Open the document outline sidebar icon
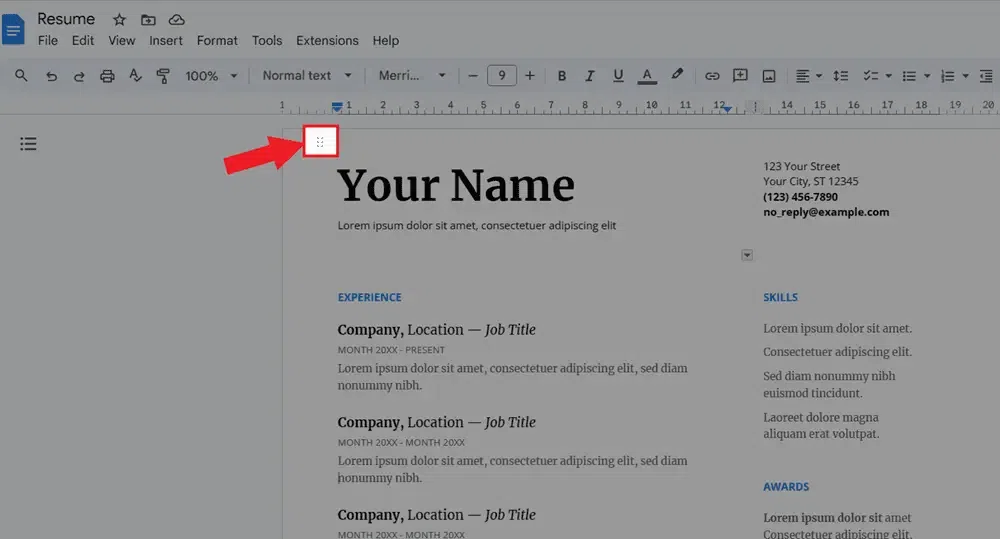 [28, 144]
